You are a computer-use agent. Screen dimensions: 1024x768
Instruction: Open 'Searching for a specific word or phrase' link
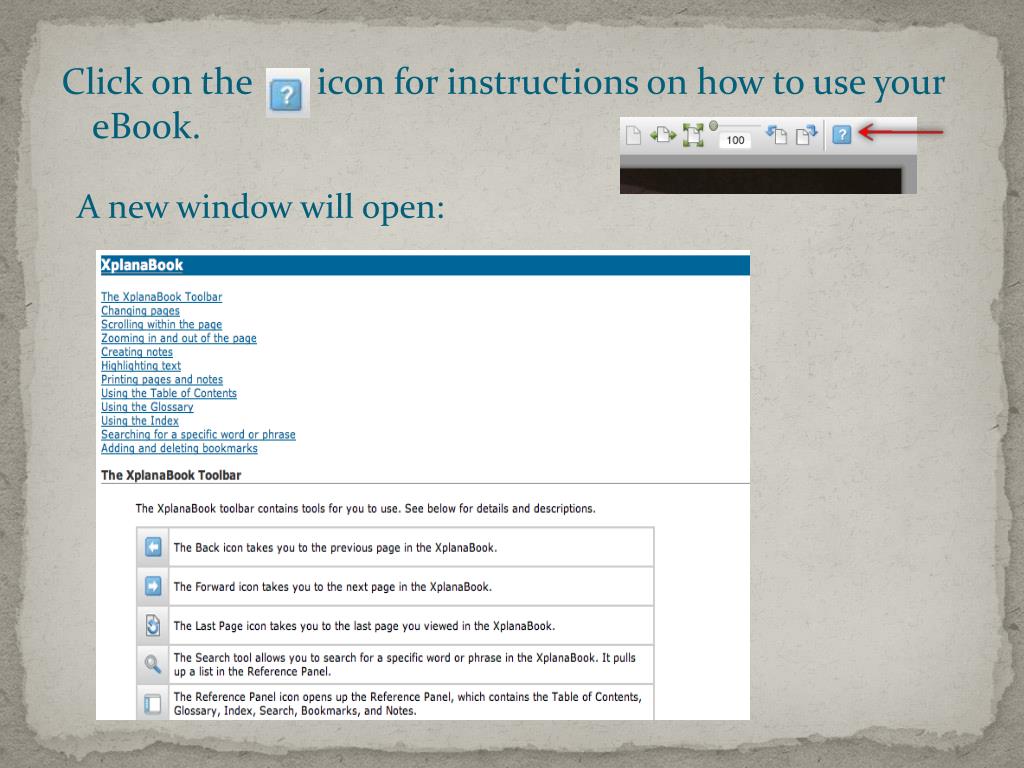[199, 434]
